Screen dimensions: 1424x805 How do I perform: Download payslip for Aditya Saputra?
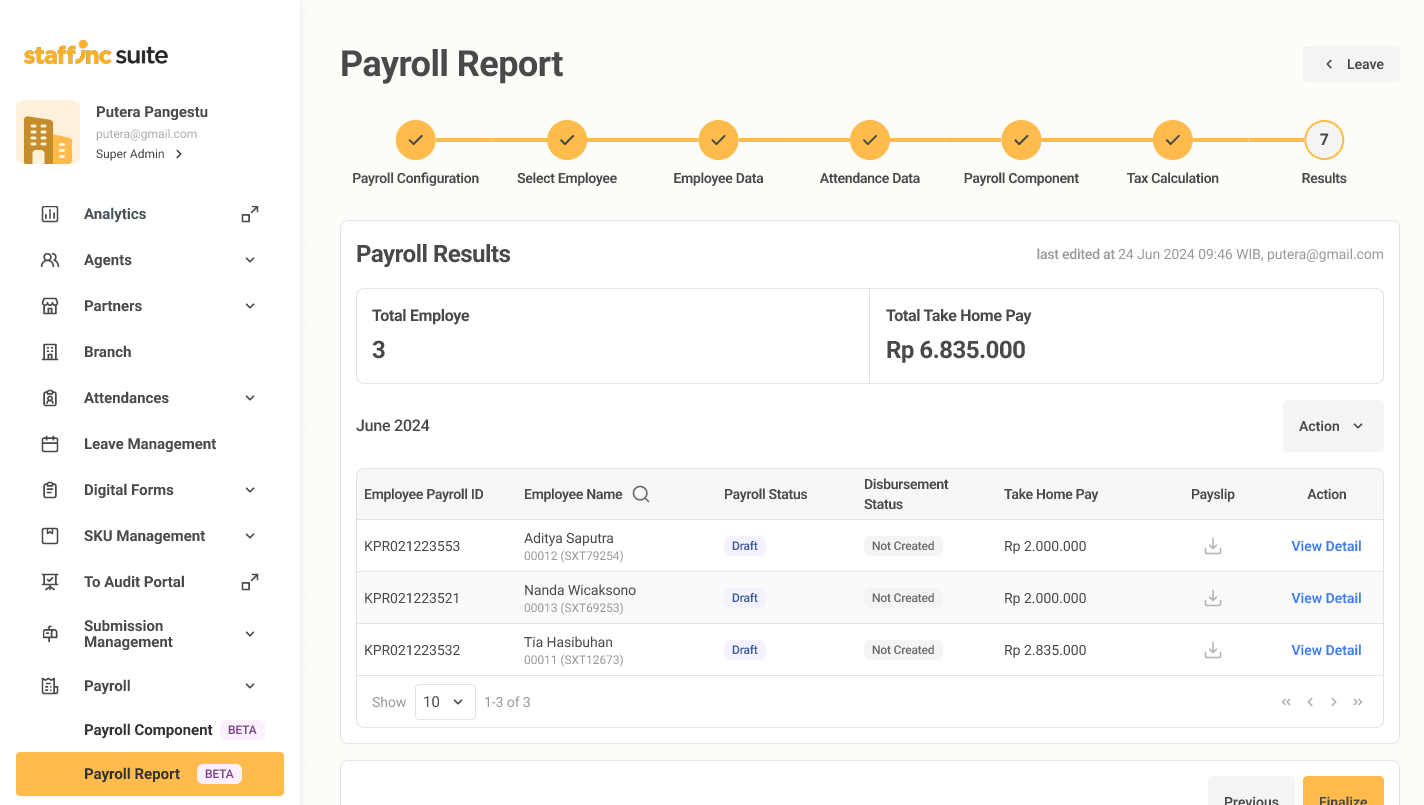coord(1213,546)
